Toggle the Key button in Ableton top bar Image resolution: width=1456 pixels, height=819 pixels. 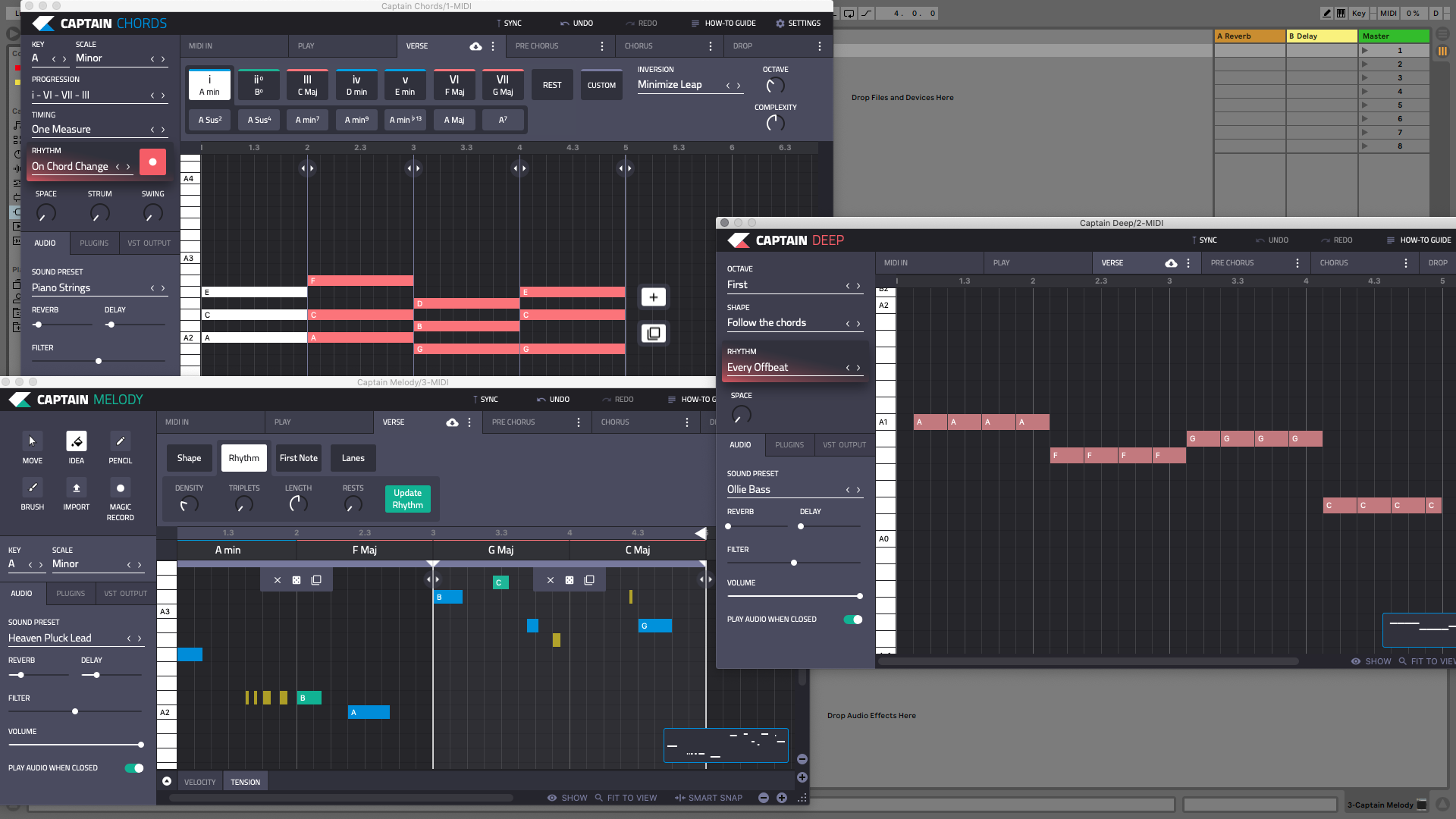1358,13
